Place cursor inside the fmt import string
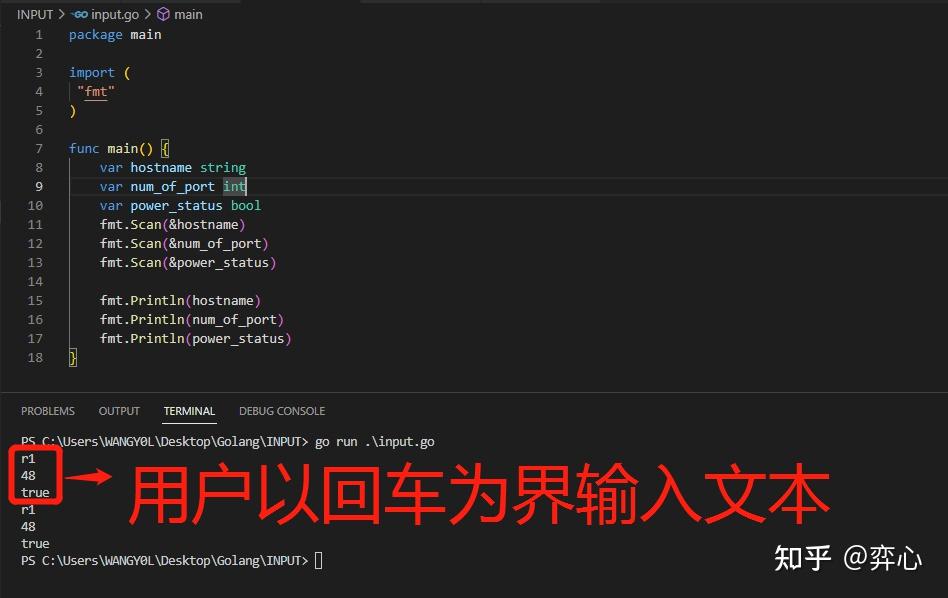Image resolution: width=948 pixels, height=598 pixels. click(96, 91)
